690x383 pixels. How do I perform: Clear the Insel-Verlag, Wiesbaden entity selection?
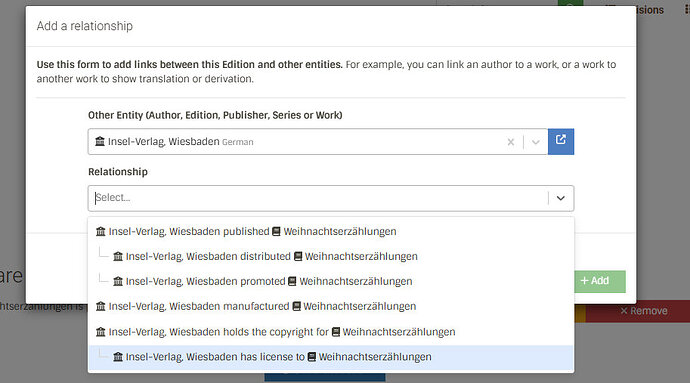pos(510,142)
